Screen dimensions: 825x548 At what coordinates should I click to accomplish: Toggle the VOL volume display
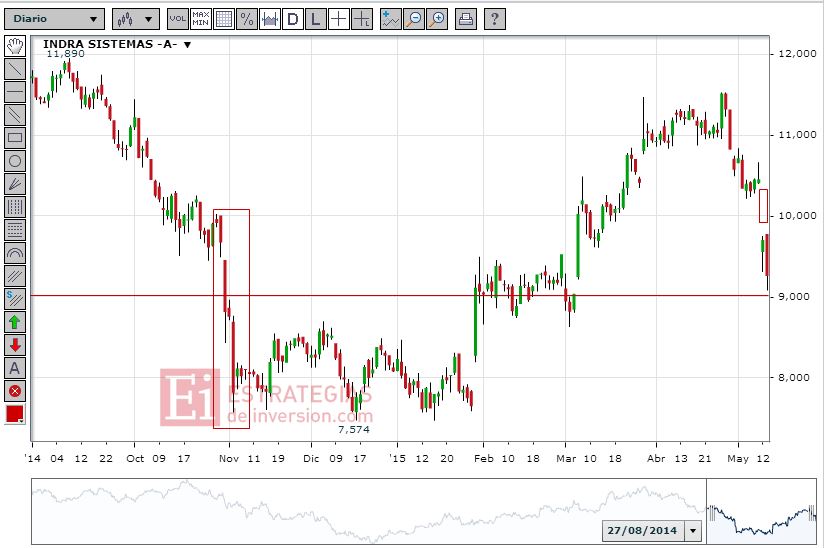177,19
